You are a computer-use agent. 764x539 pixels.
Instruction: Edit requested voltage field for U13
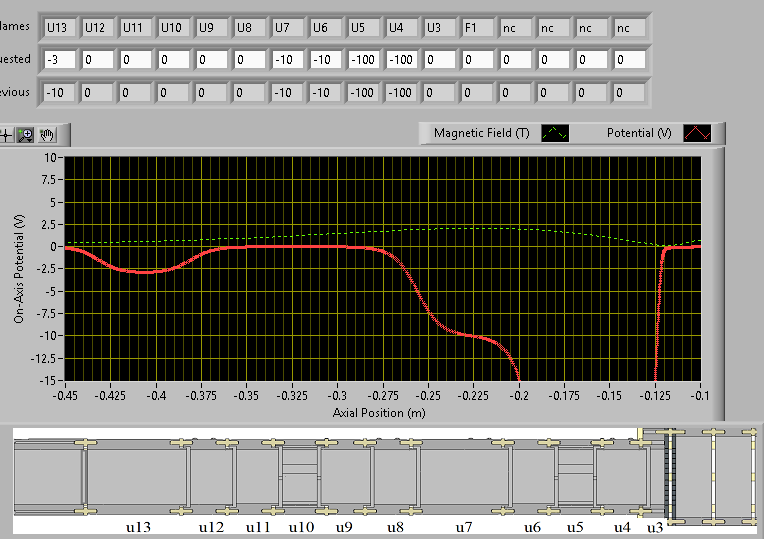pyautogui.click(x=60, y=60)
